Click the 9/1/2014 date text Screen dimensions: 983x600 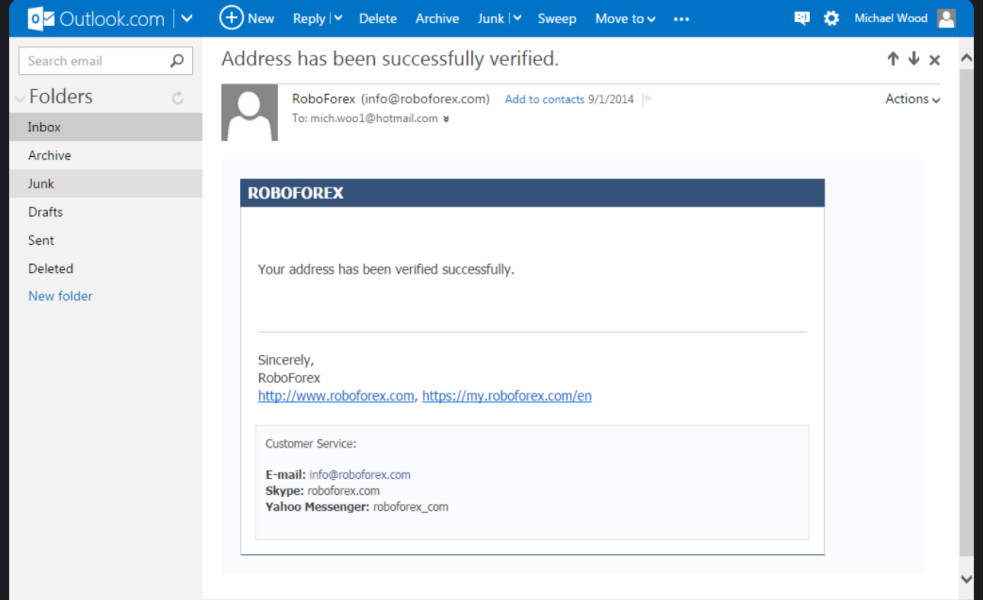611,99
